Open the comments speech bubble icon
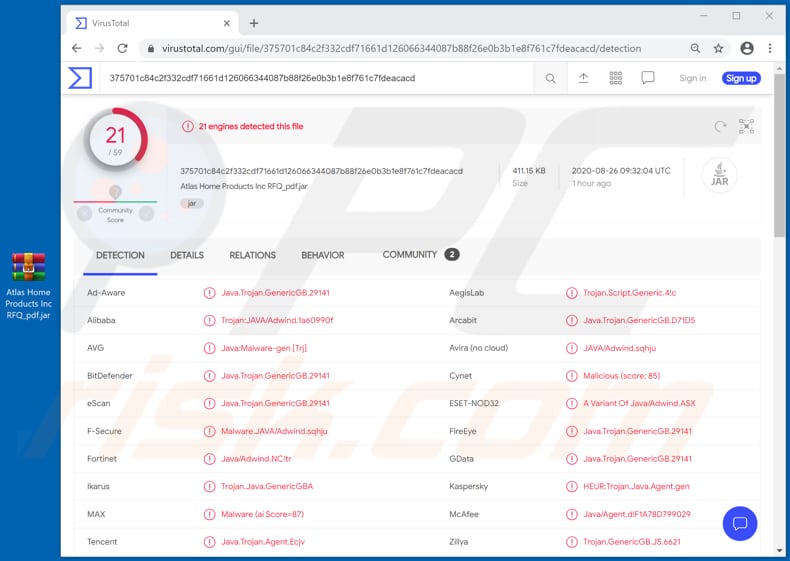 coord(648,78)
